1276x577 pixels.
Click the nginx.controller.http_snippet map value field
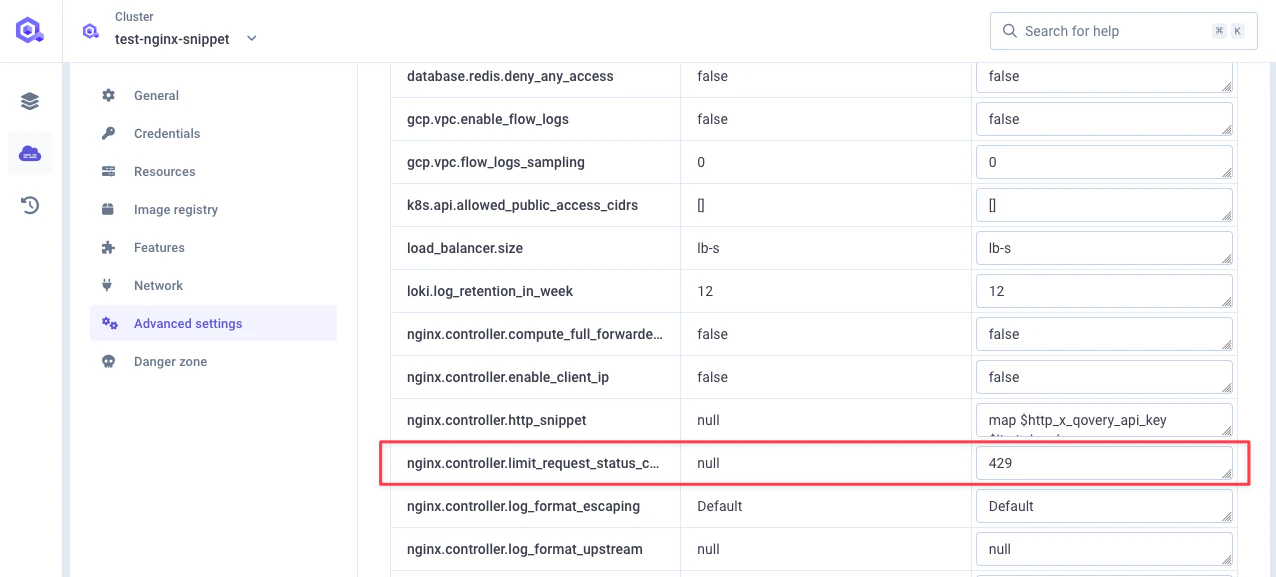[x=1104, y=420]
